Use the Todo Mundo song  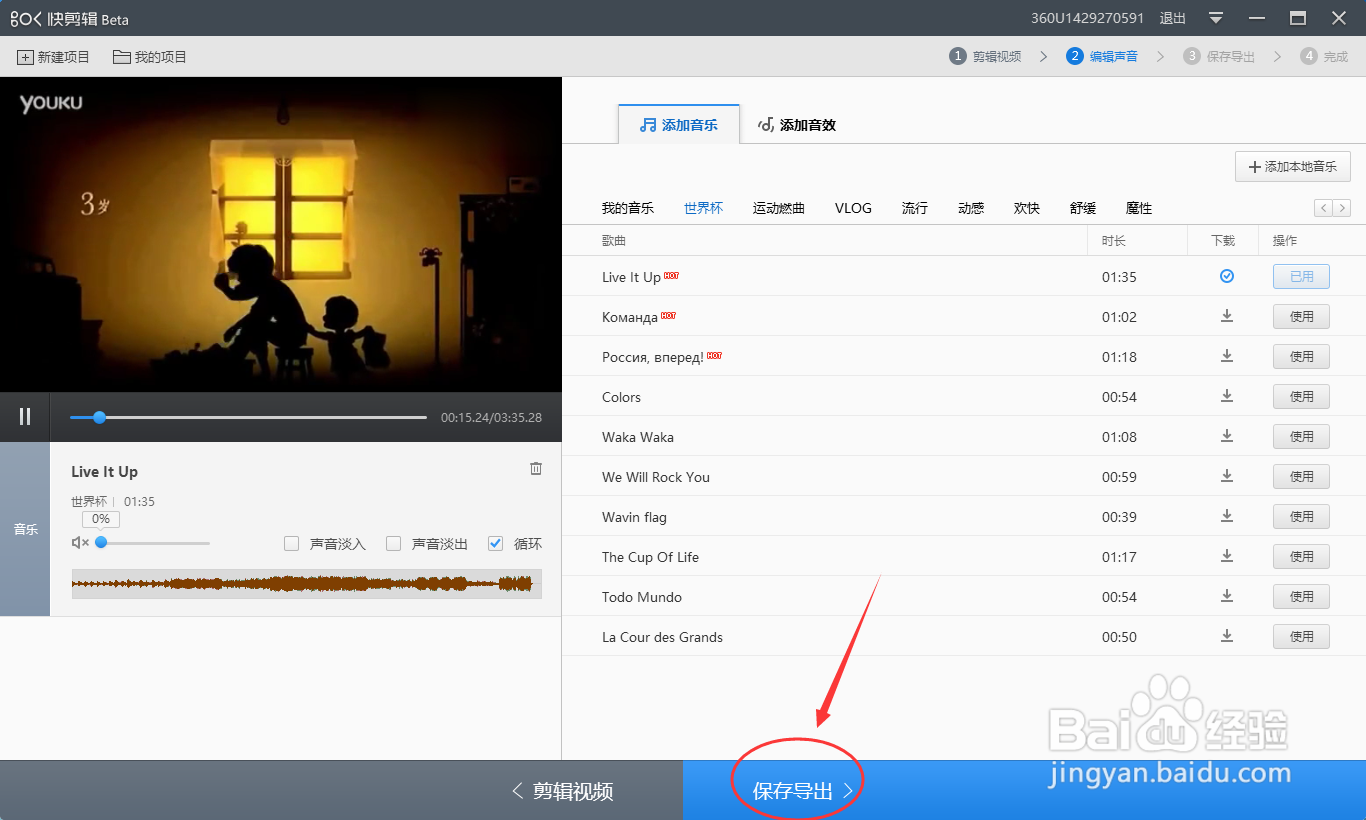pyautogui.click(x=1301, y=597)
